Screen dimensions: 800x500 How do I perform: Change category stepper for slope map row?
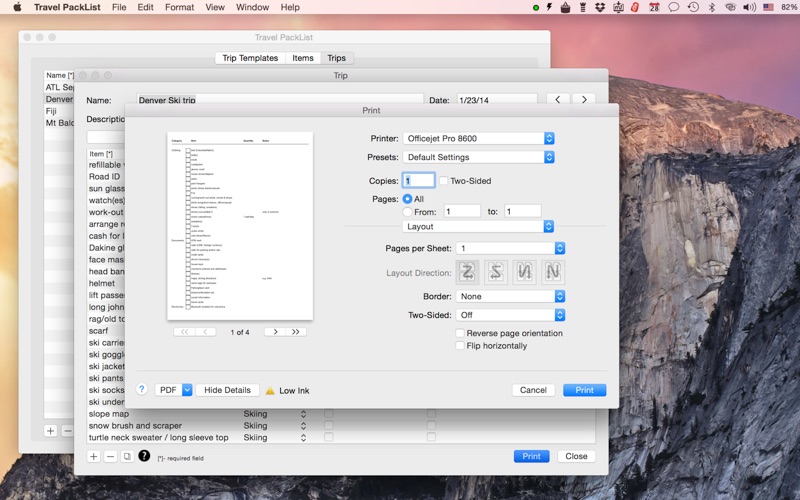point(303,414)
